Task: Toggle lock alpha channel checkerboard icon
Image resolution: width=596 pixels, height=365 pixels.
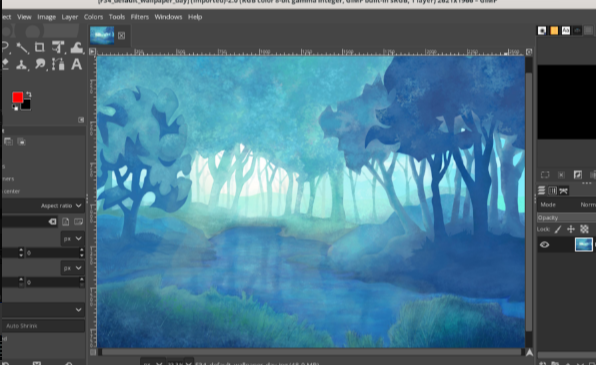Action: (584, 229)
